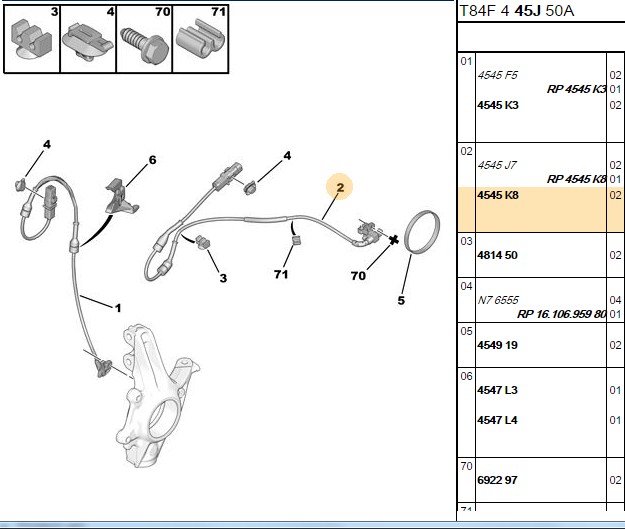
Task: Select thumbnail of clip part 71
Action: (200, 39)
